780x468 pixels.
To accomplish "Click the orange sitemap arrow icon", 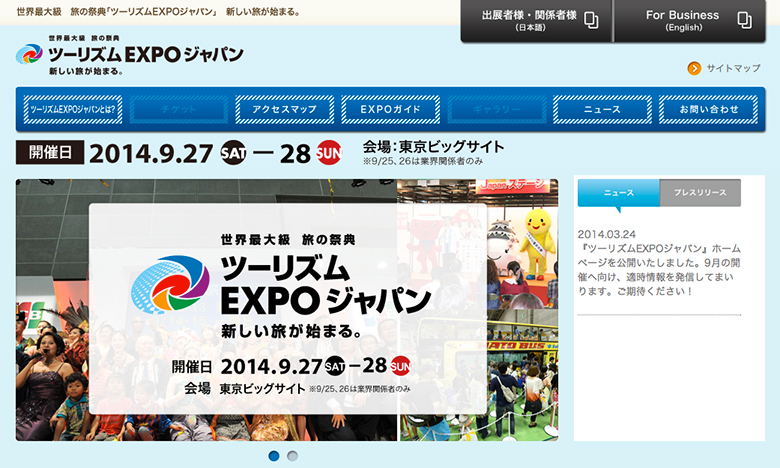I will [694, 69].
